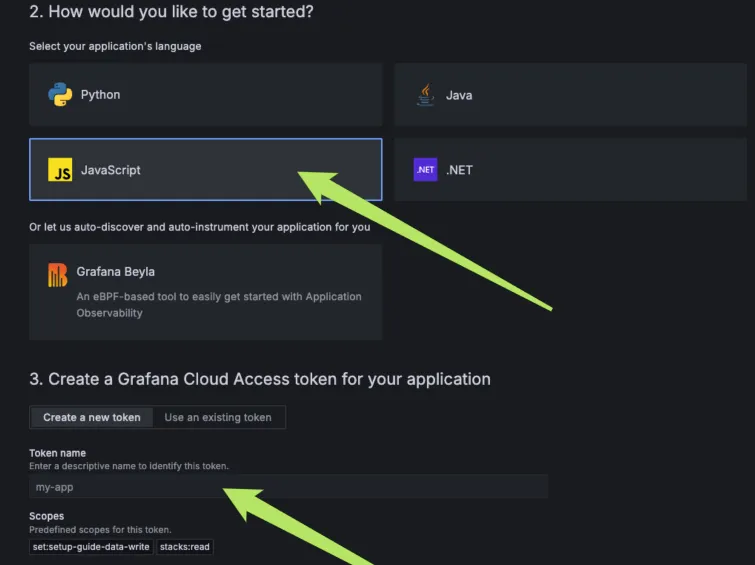Choose Java as the application language

459,95
